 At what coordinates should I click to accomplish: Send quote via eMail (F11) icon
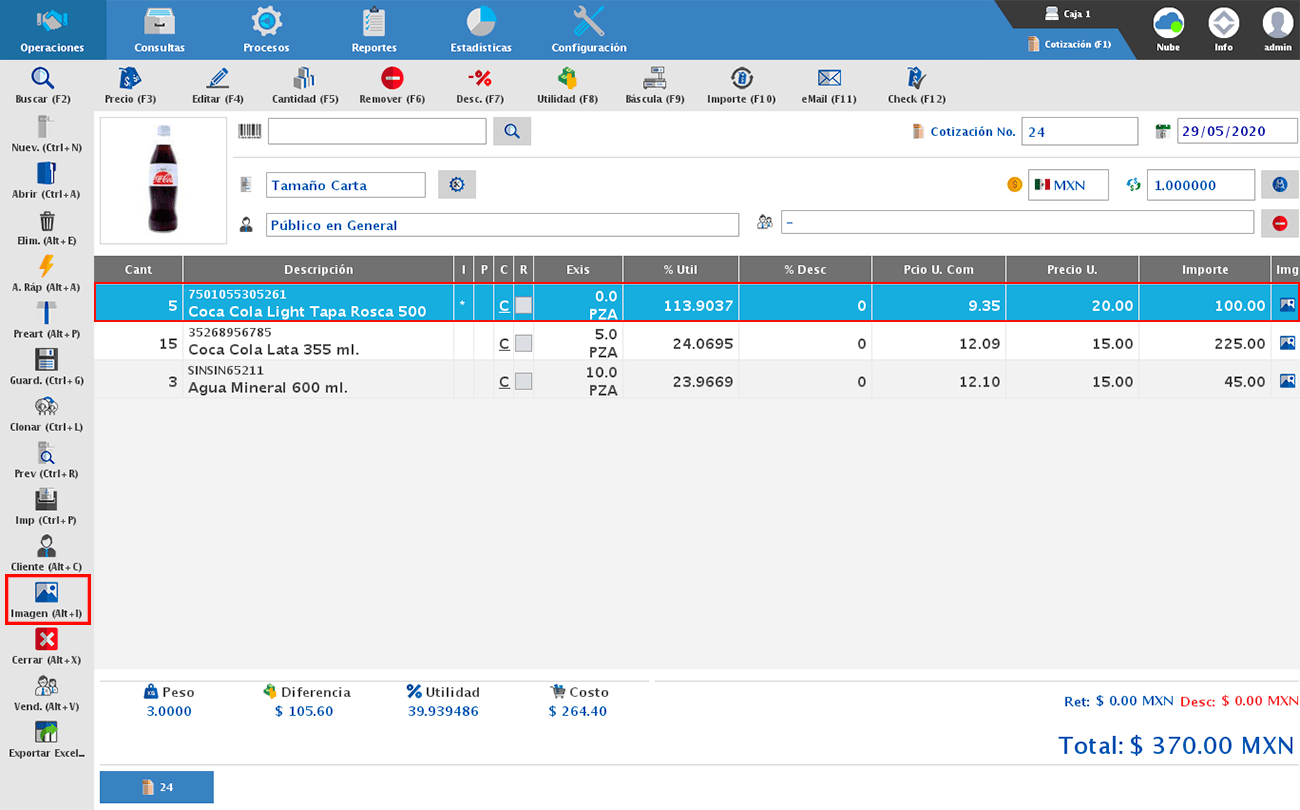click(x=828, y=79)
